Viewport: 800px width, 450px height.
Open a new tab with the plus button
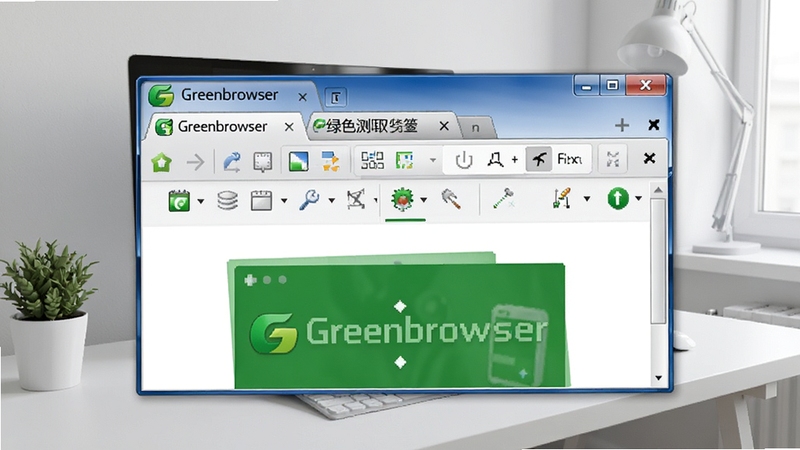click(x=622, y=125)
